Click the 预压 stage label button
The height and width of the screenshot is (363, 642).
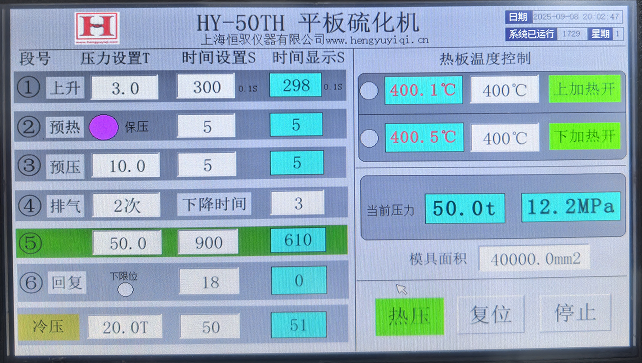point(65,166)
